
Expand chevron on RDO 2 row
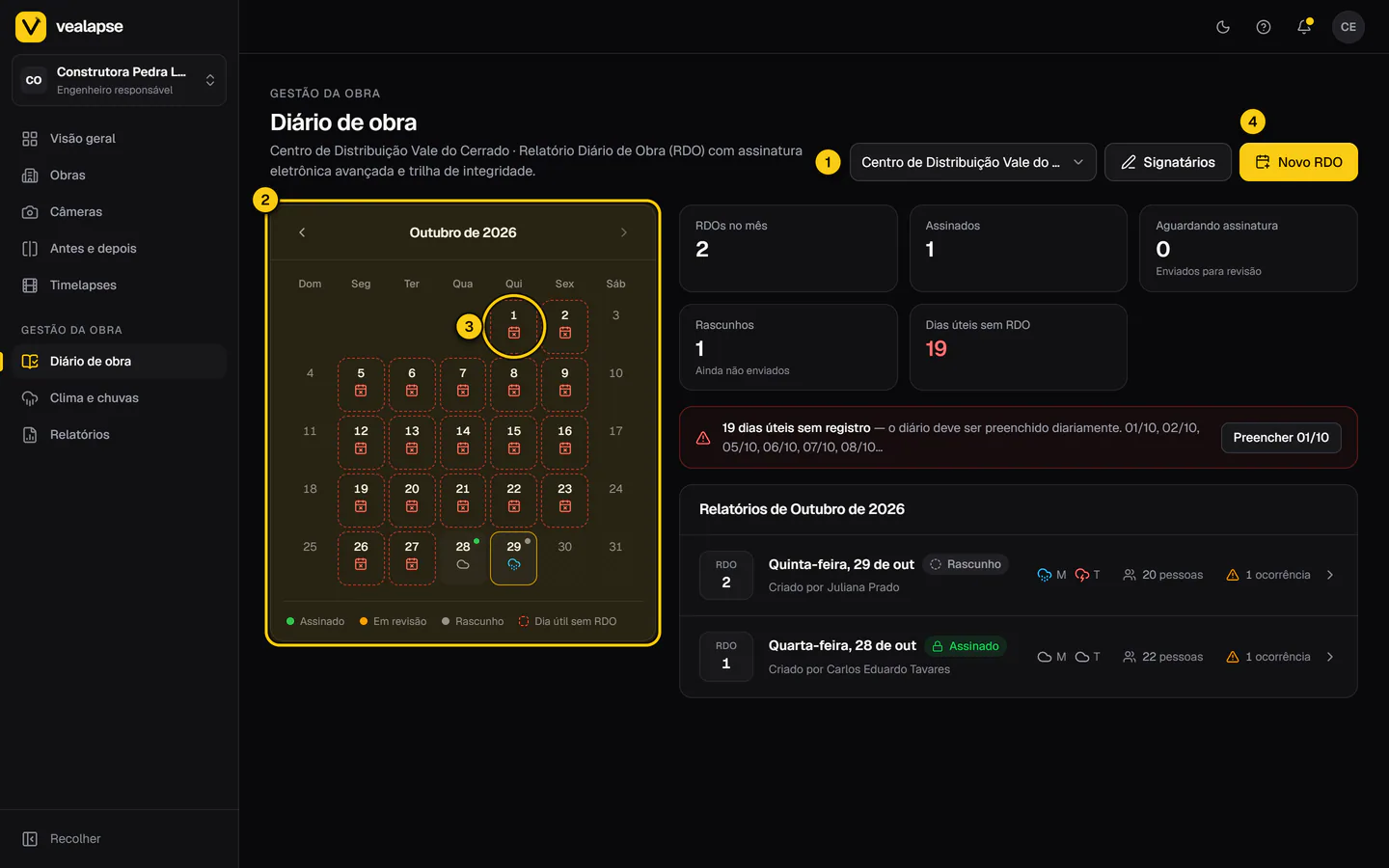pos(1330,575)
